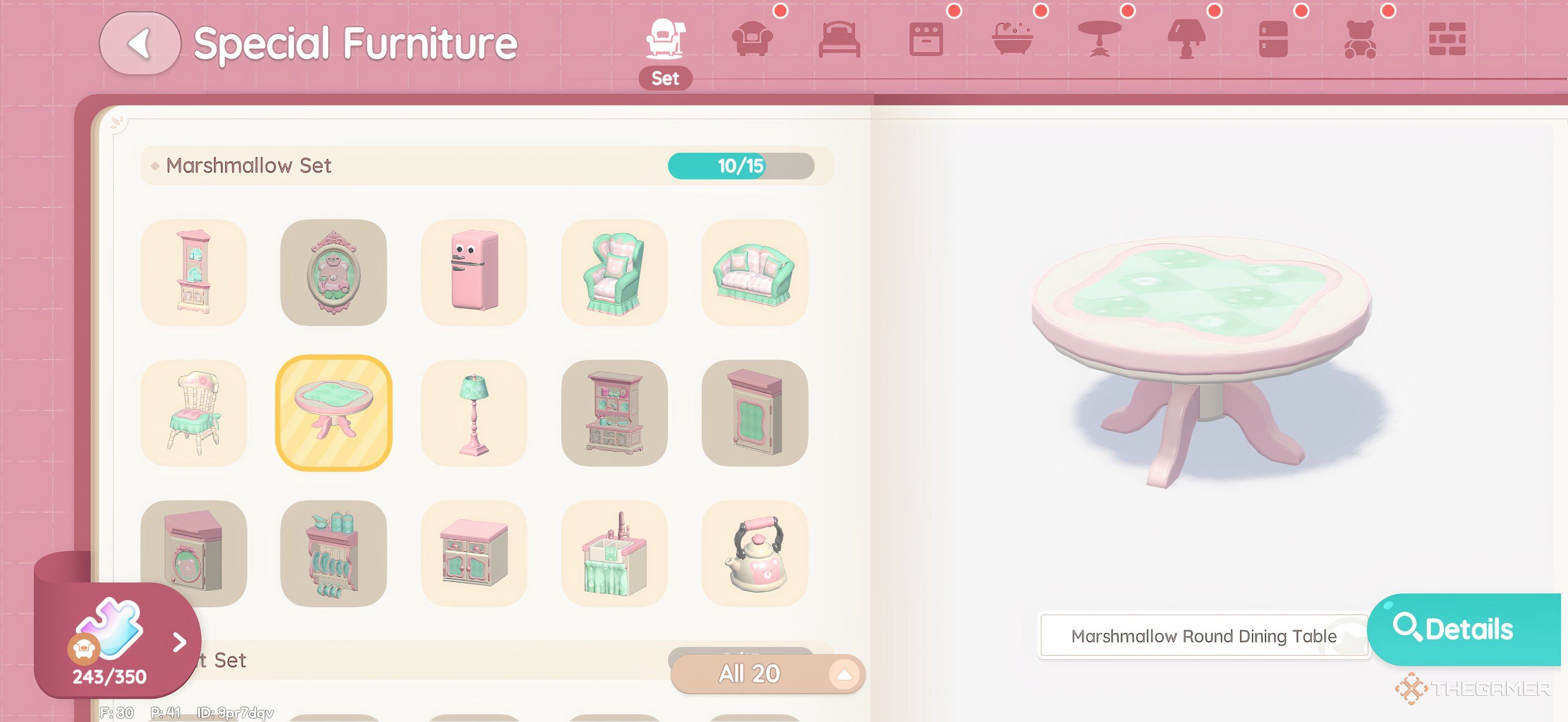Open the bed furniture category
1568x722 pixels.
(839, 39)
